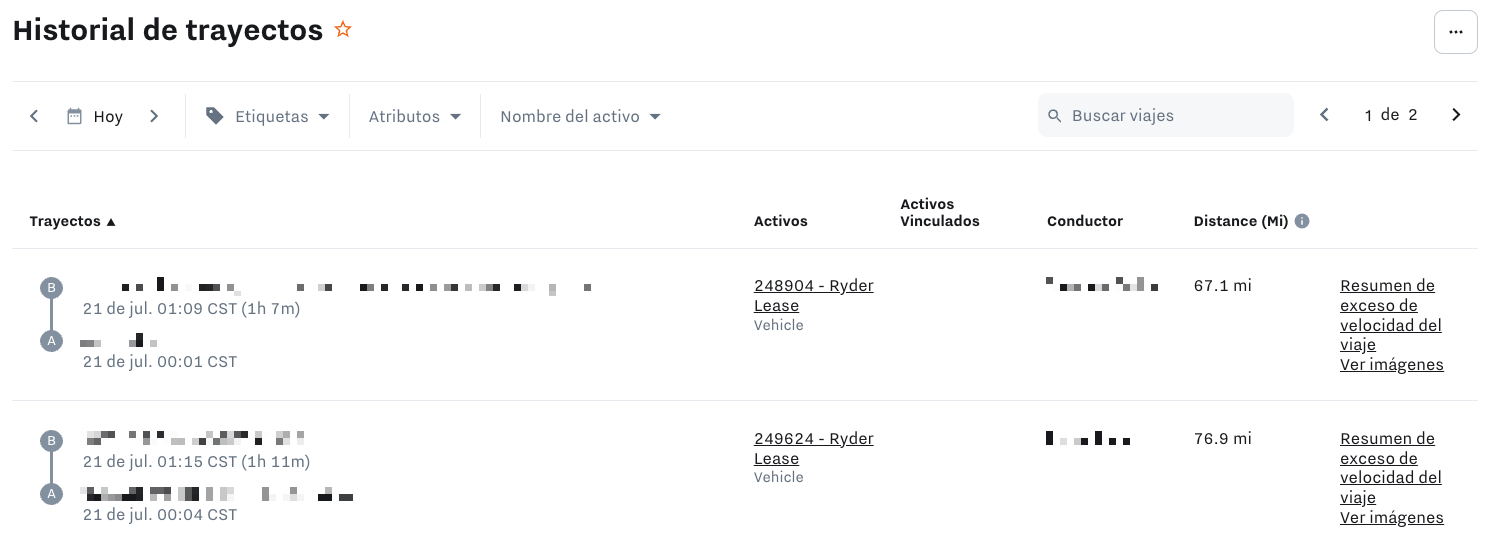Go to previous results page arrow
This screenshot has height=546, width=1490.
pos(1325,115)
